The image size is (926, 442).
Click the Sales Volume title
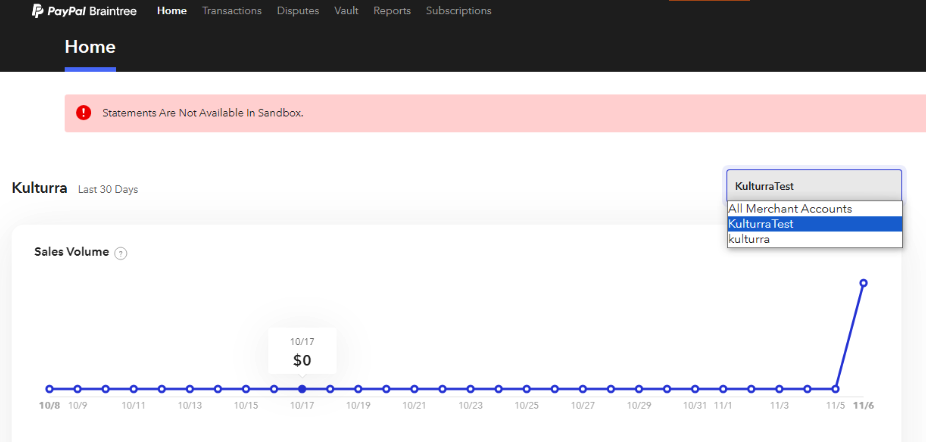coord(71,252)
